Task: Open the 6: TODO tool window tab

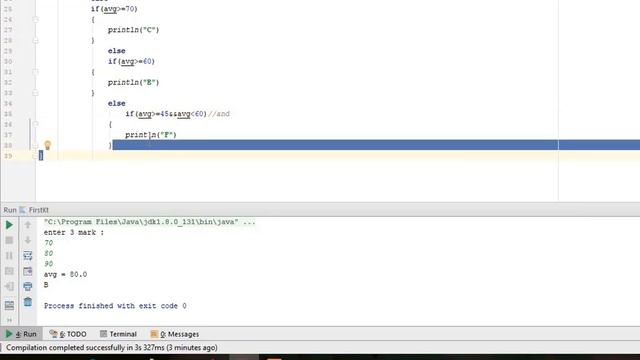Action: [68, 334]
